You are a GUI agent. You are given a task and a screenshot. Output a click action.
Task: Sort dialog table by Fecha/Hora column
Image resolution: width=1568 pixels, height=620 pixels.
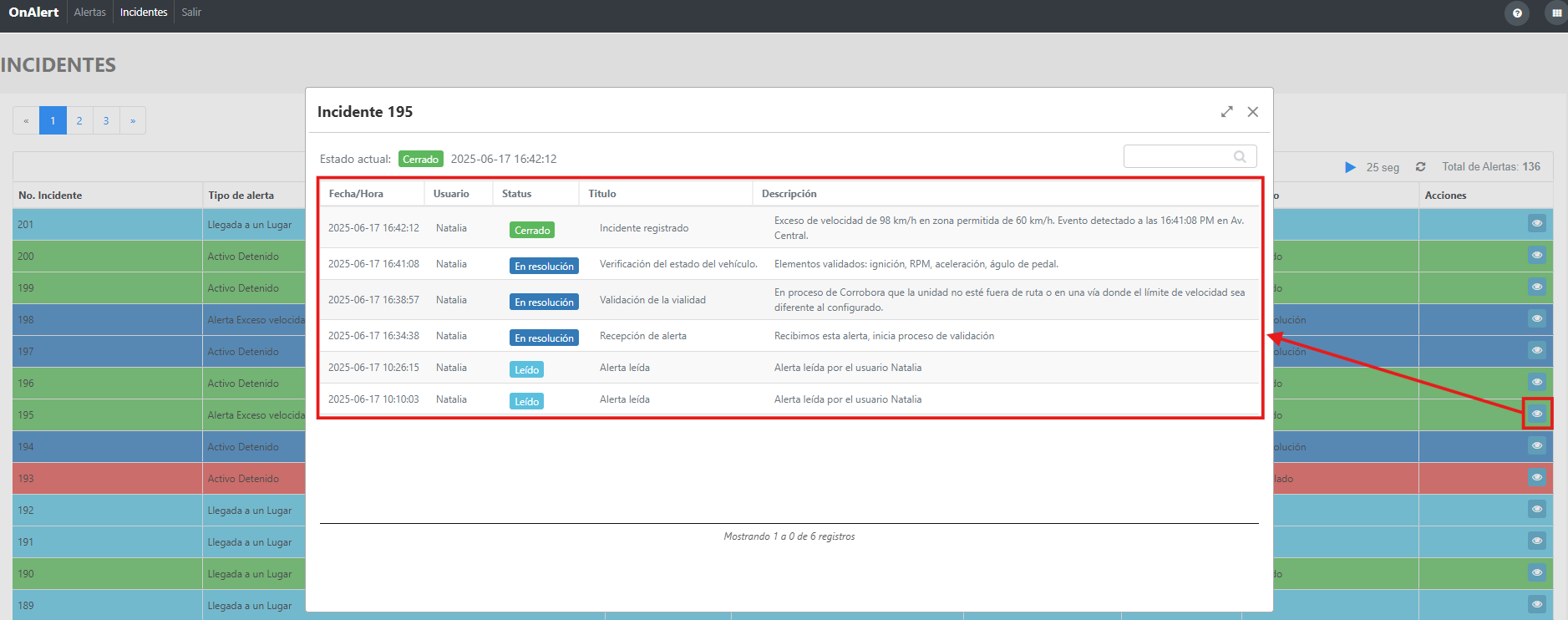[373, 194]
